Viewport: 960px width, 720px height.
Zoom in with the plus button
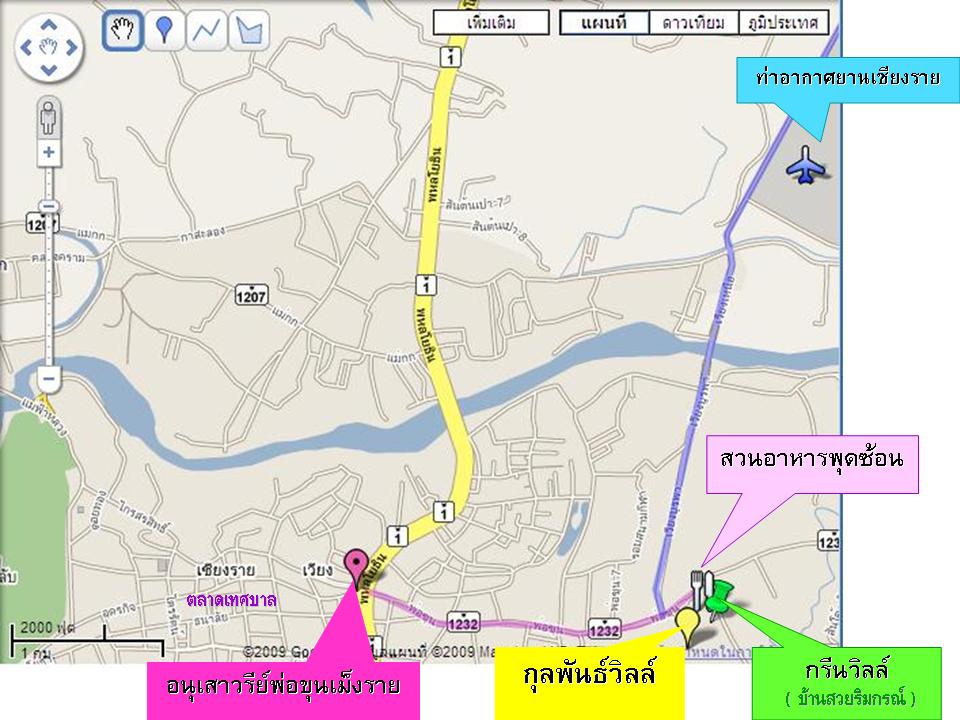pos(49,152)
